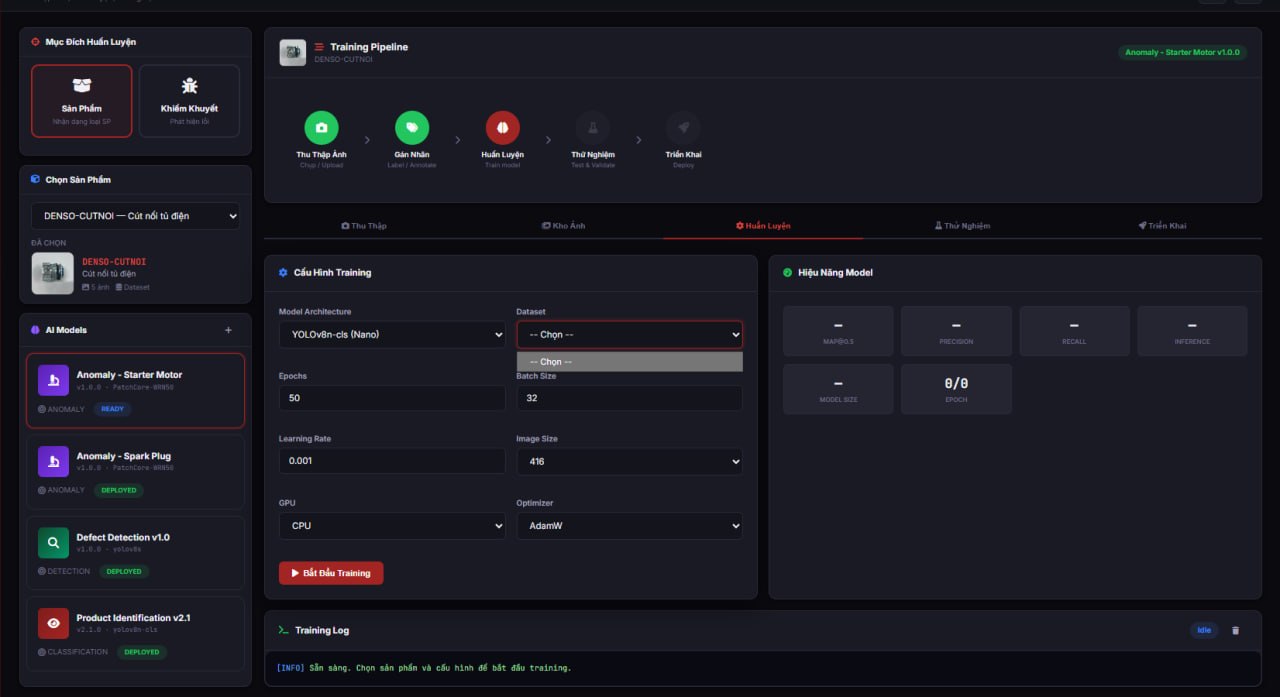Click DEPLOYED badge of Defect Detection v1.0
Screen dimensions: 1280x697
[123, 571]
